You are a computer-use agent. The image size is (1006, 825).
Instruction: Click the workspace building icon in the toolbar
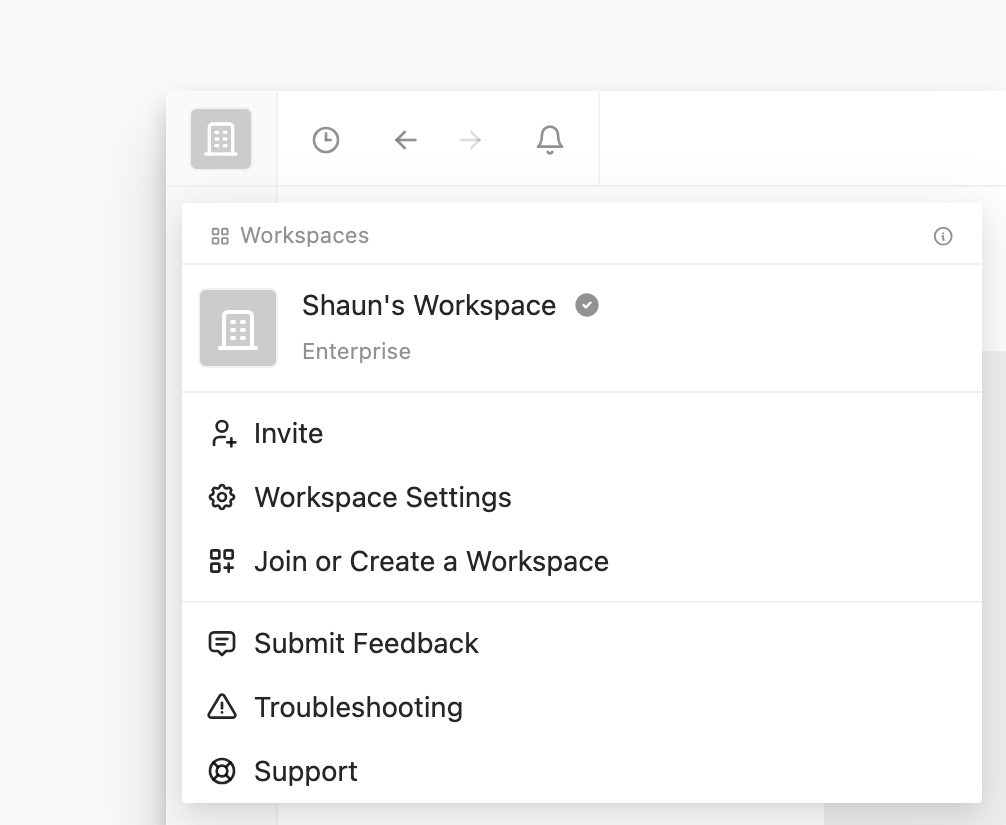(221, 139)
